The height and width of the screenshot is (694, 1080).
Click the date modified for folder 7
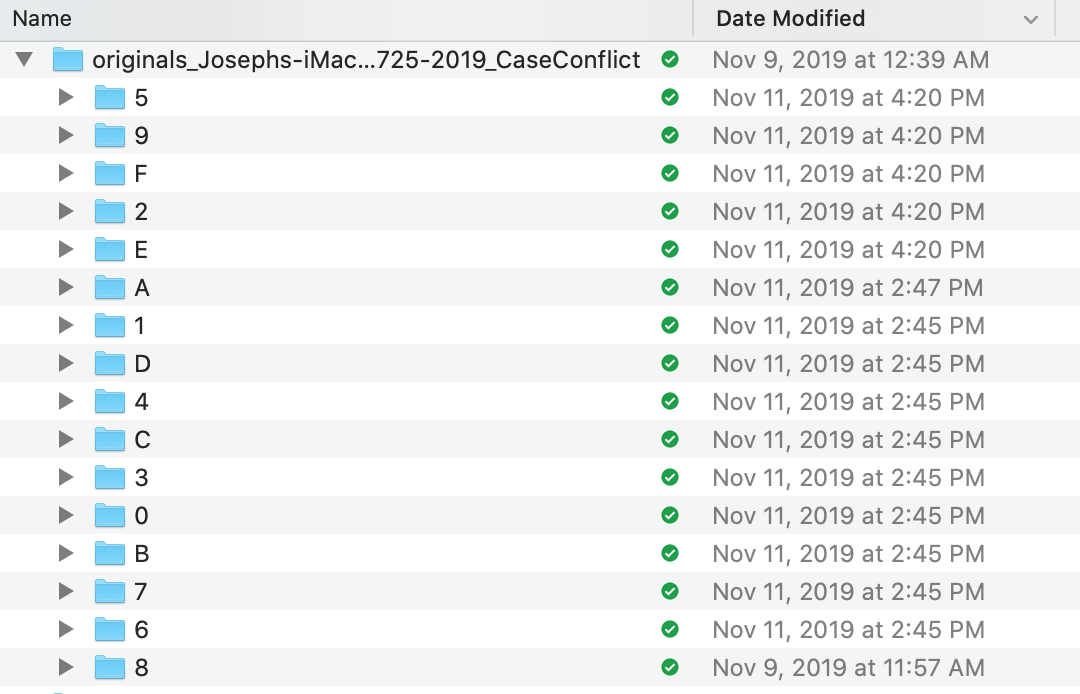(848, 592)
